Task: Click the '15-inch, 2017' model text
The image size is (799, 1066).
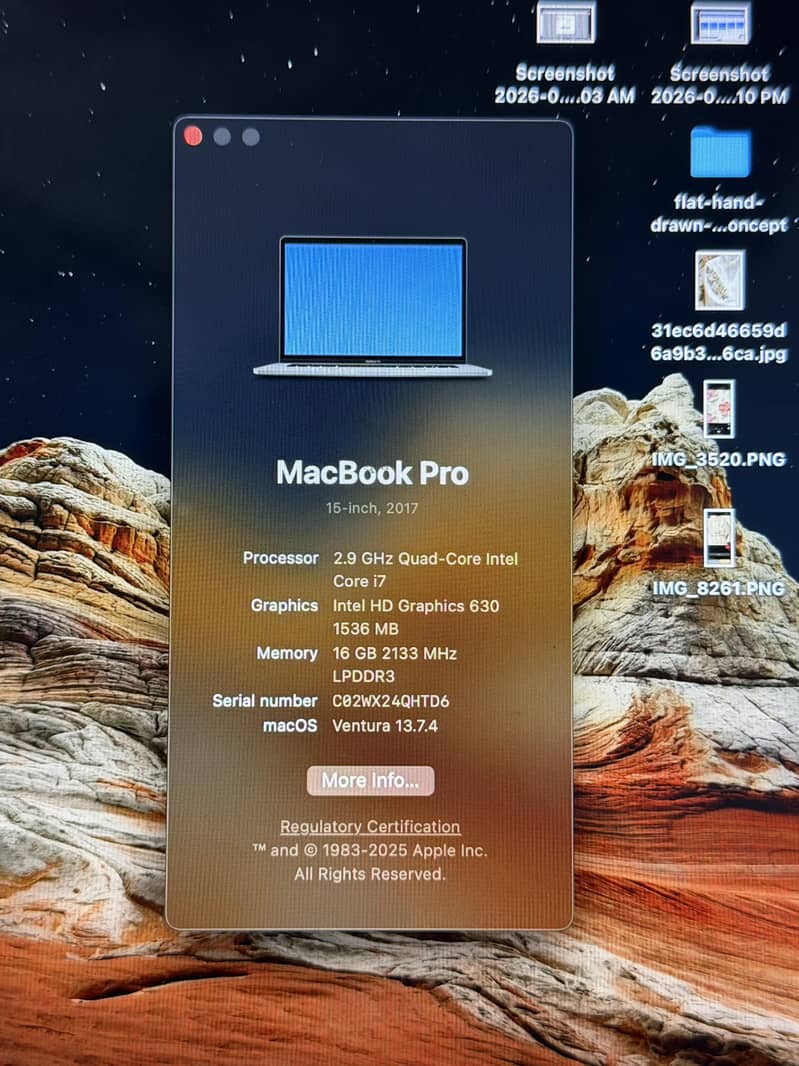Action: (372, 508)
